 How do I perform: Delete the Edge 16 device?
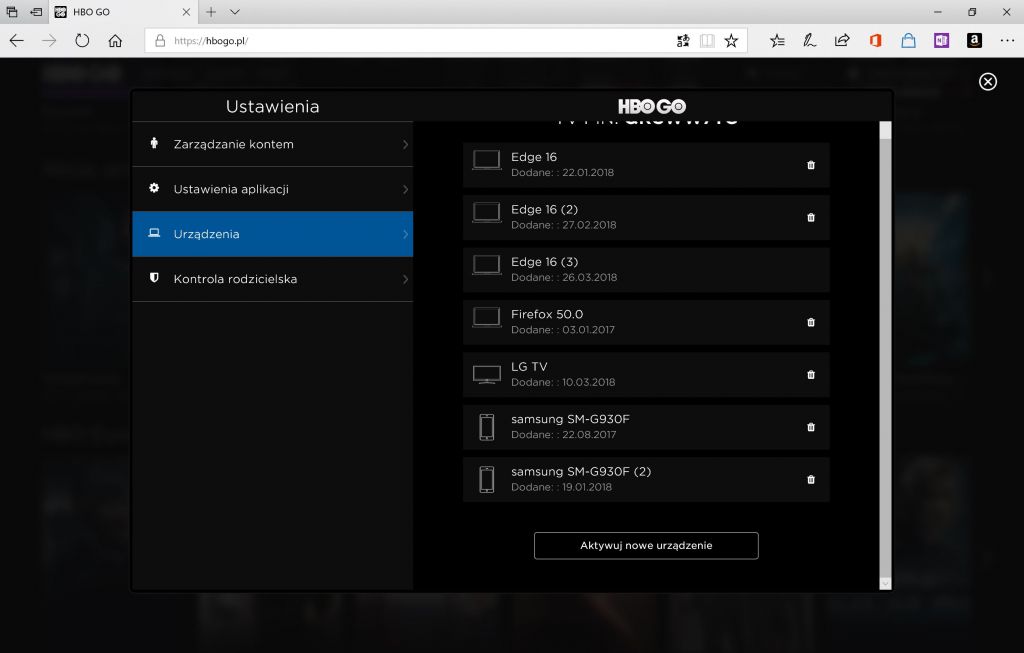(x=810, y=165)
